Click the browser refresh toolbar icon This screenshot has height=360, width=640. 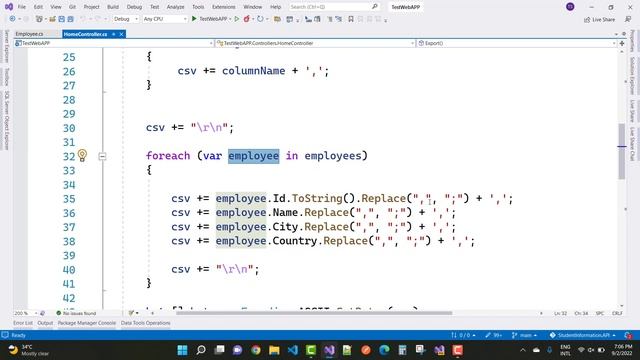(x=260, y=19)
